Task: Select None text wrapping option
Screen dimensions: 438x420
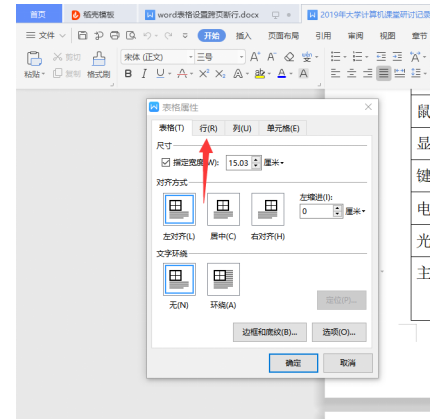Action: pos(179,279)
